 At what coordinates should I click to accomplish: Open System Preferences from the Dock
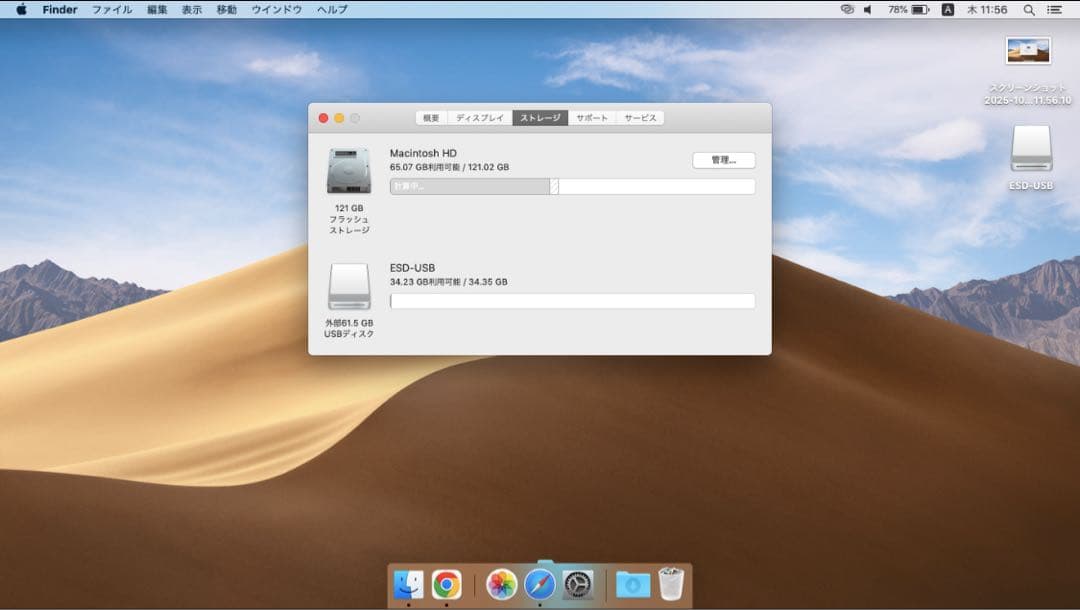577,585
